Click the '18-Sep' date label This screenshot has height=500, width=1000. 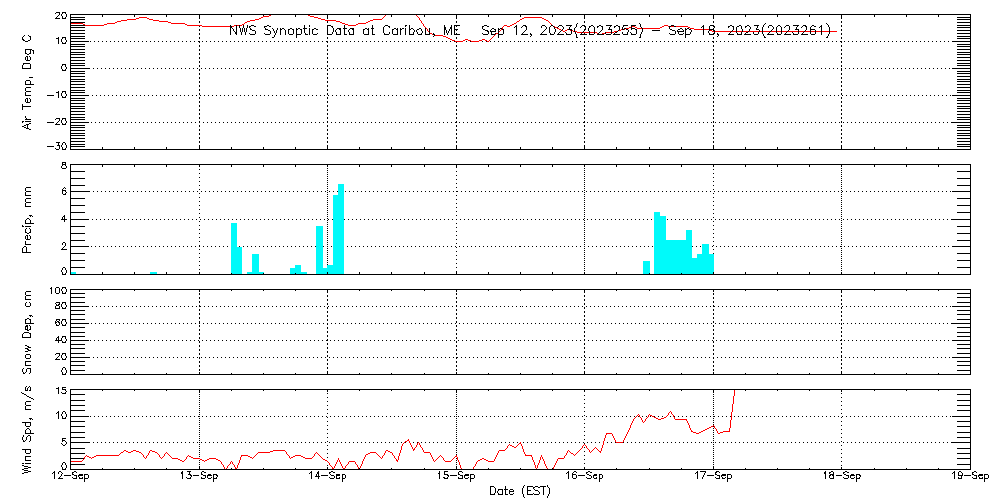click(x=842, y=478)
